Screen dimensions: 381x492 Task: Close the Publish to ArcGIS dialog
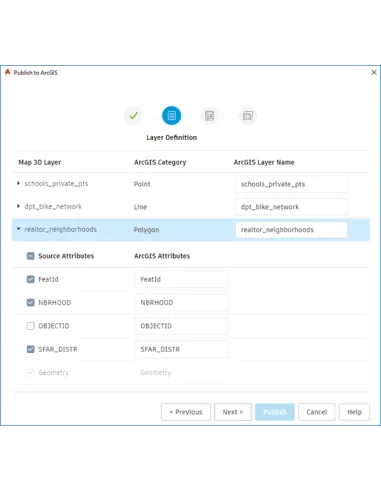point(374,72)
